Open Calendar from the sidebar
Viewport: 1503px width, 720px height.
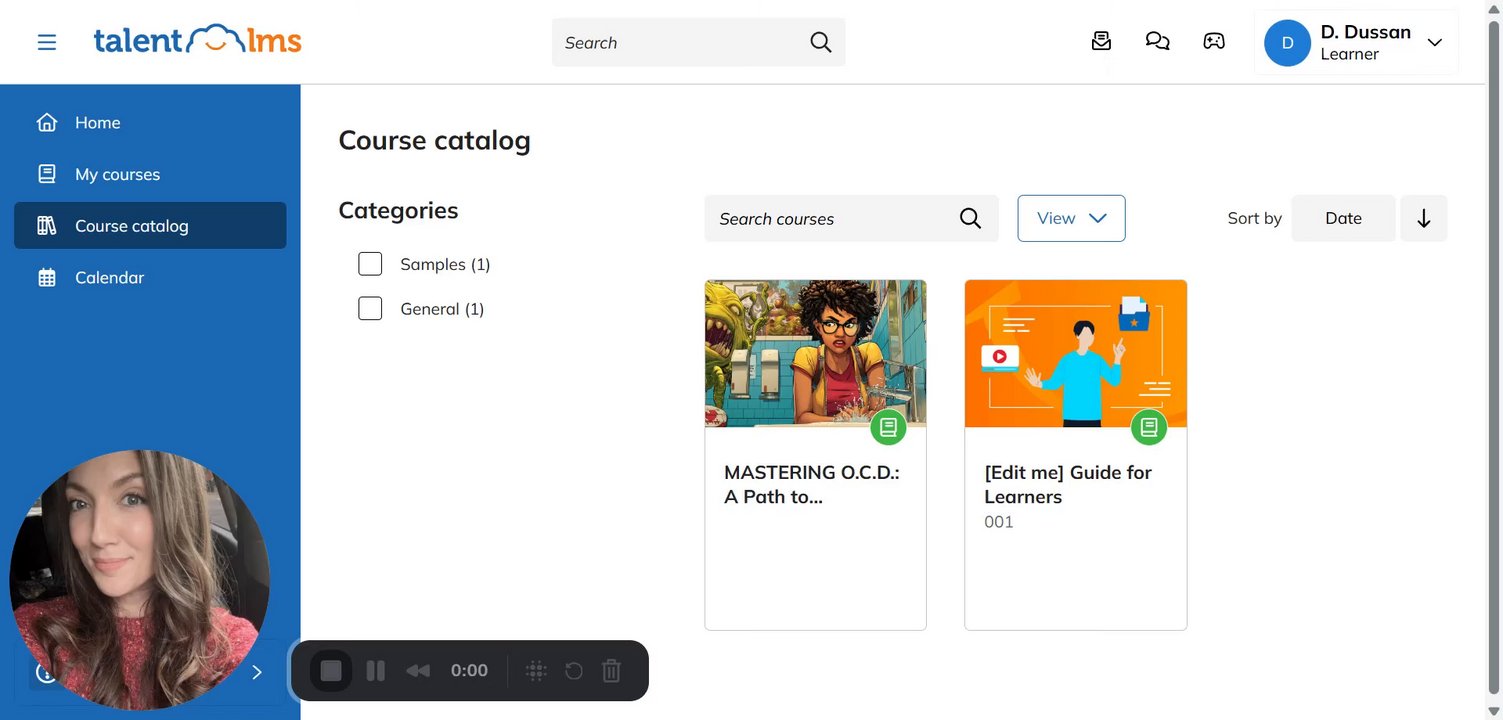109,277
